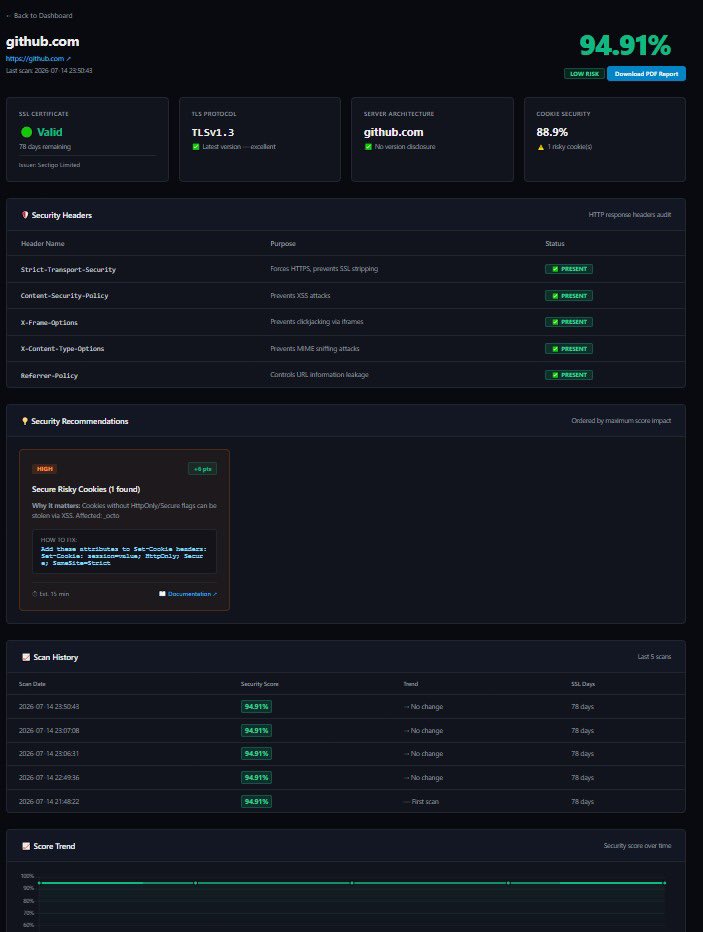This screenshot has height=932, width=703.
Task: Click the green Valid status dot
Action: coord(26,132)
